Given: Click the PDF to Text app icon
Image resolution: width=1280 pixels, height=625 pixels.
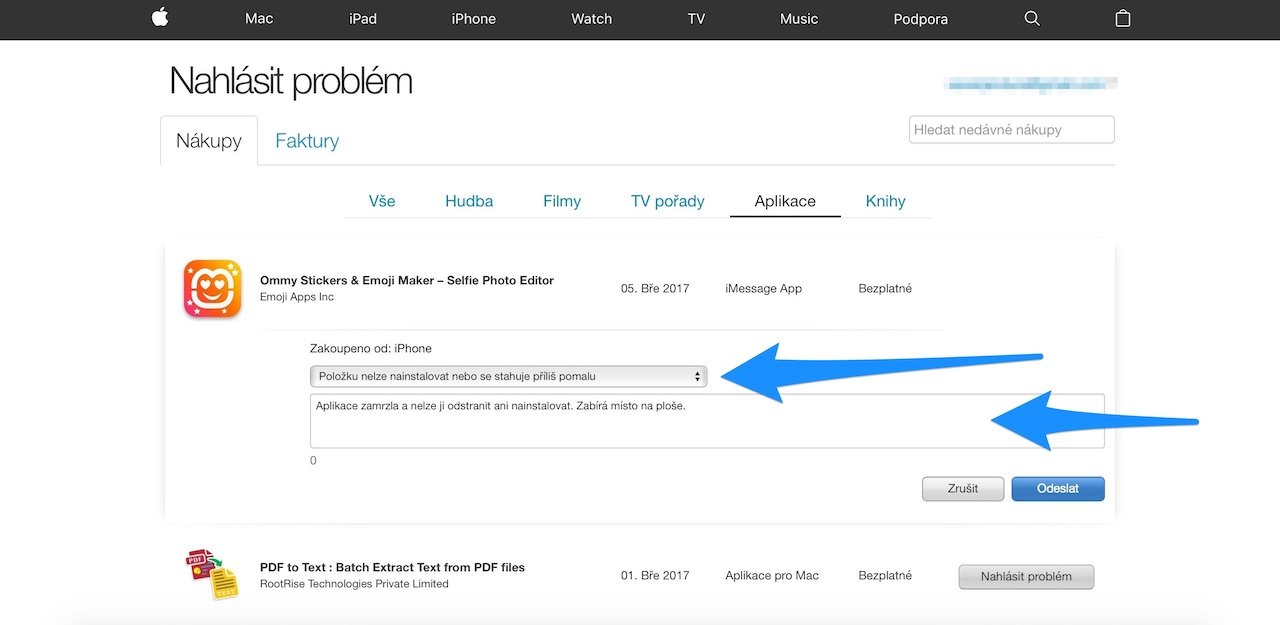Looking at the screenshot, I should [x=212, y=574].
